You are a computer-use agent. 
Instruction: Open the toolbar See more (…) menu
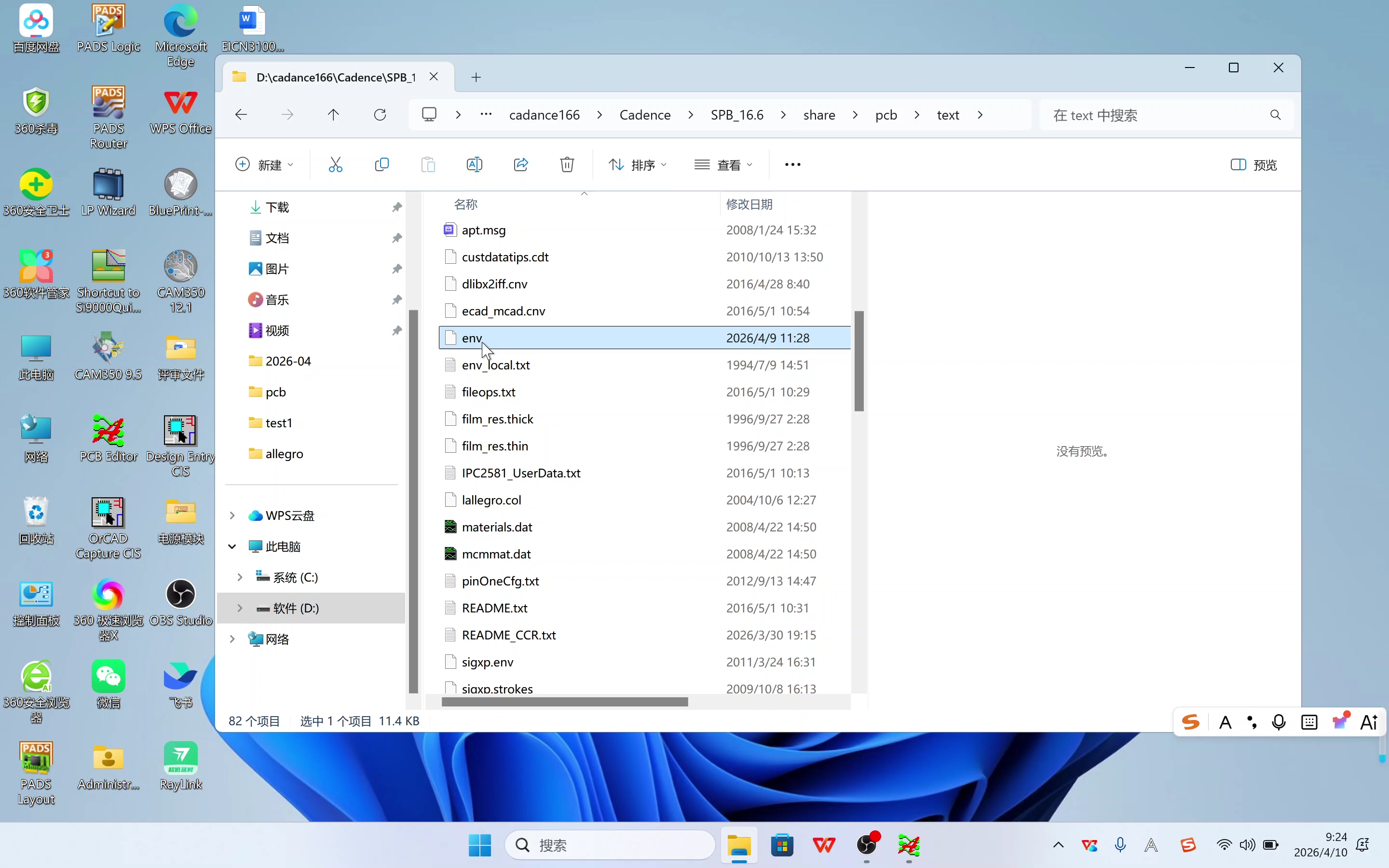point(793,165)
